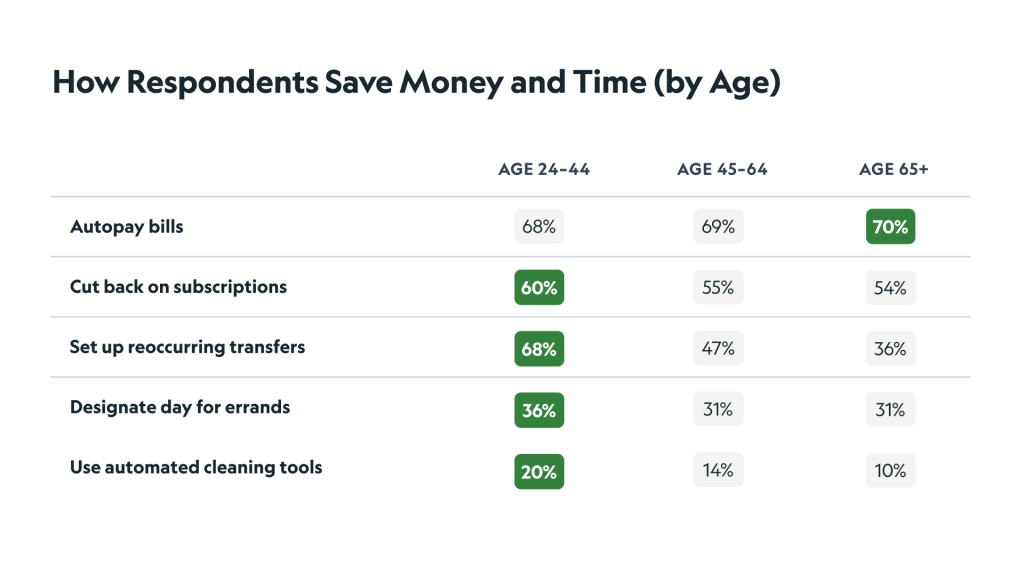
Task: Click the 54% value under AGE 65+
Action: point(890,288)
